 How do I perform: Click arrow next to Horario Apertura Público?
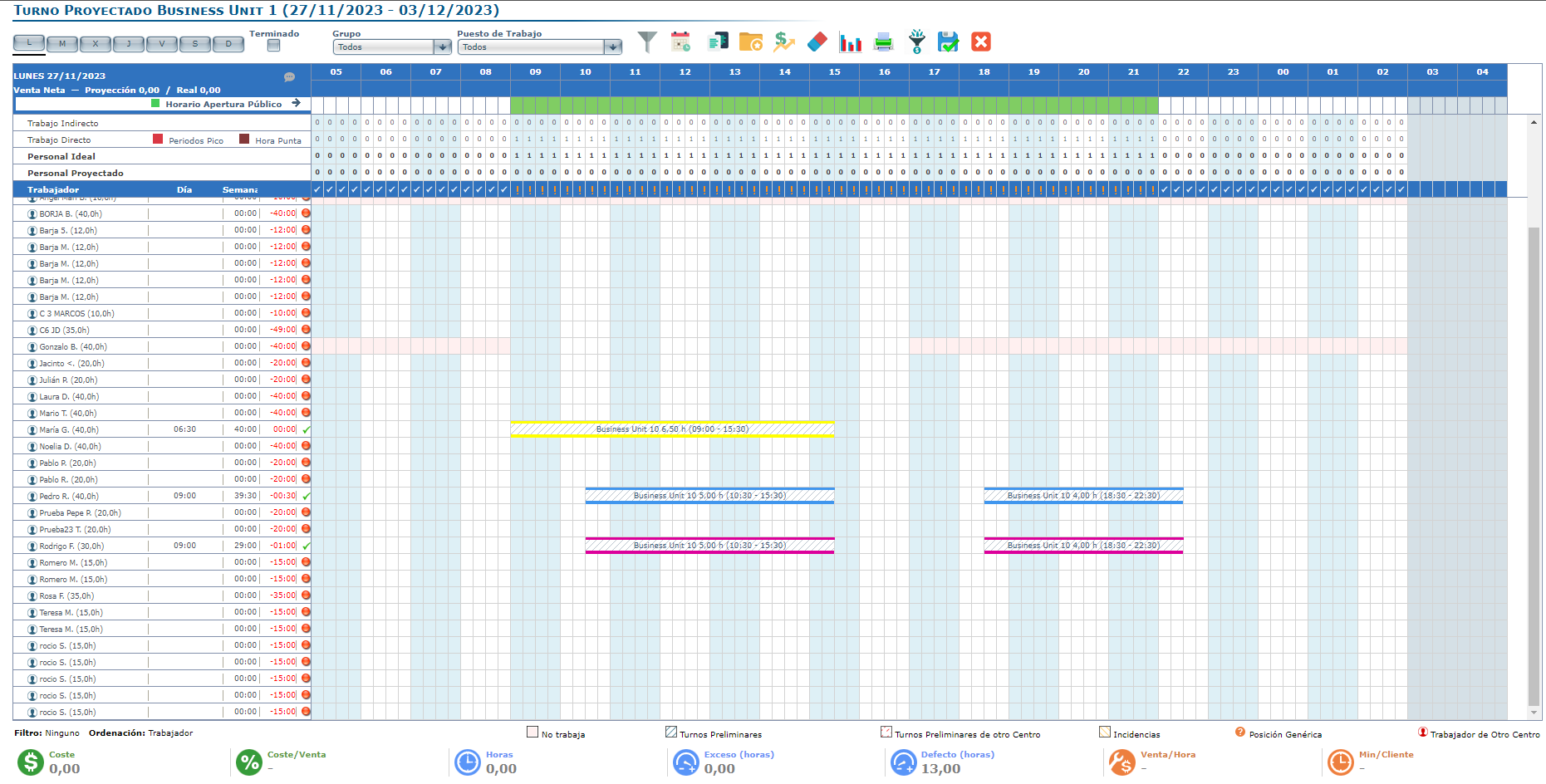[x=296, y=104]
